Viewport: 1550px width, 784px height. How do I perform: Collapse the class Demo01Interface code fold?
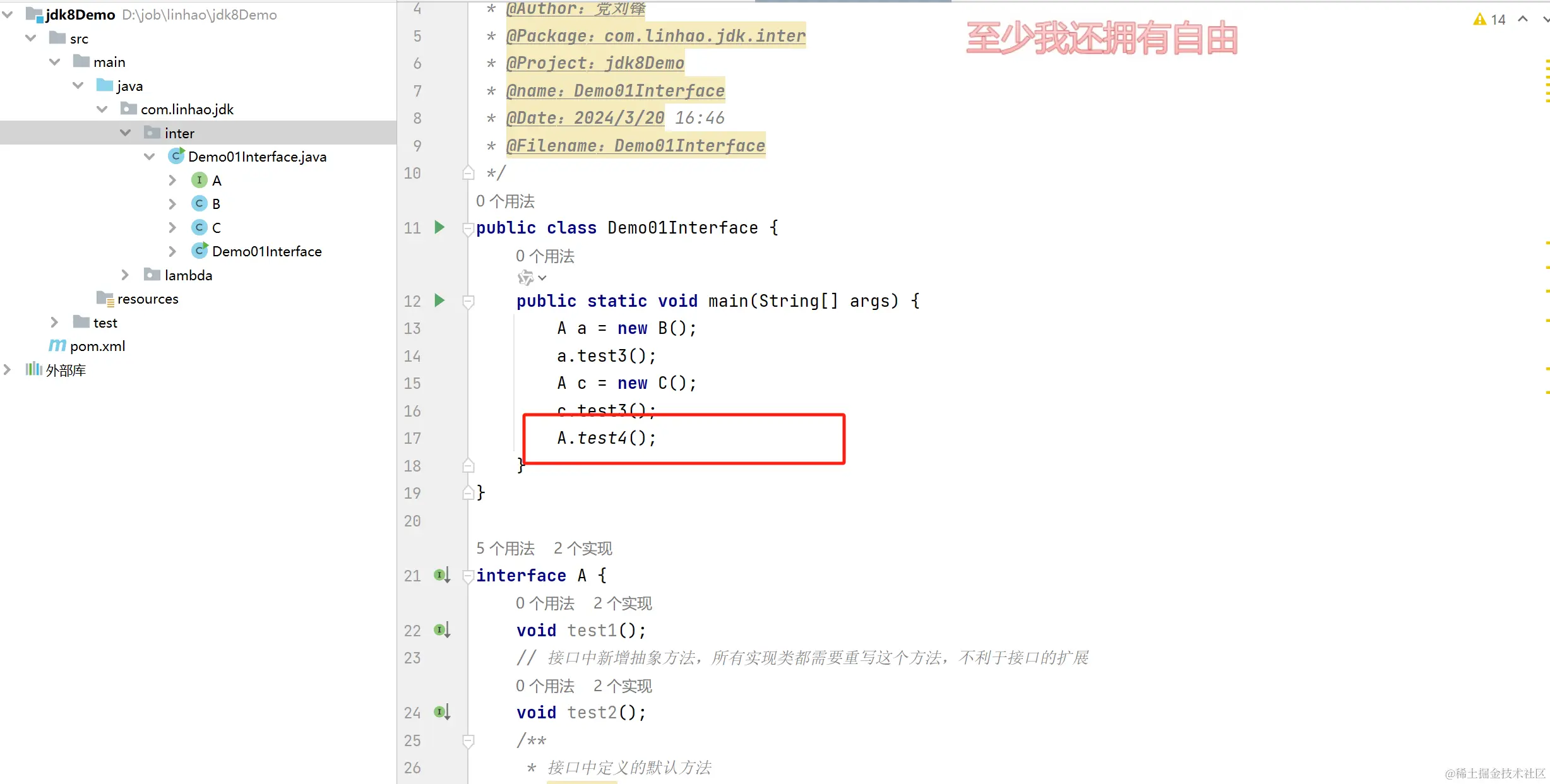(x=468, y=229)
